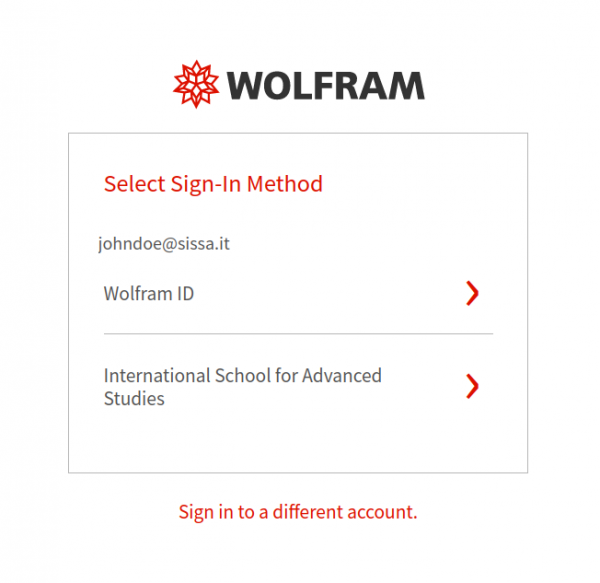The height and width of the screenshot is (583, 600).
Task: Click the WOLFRAM wordmark text
Action: click(326, 86)
